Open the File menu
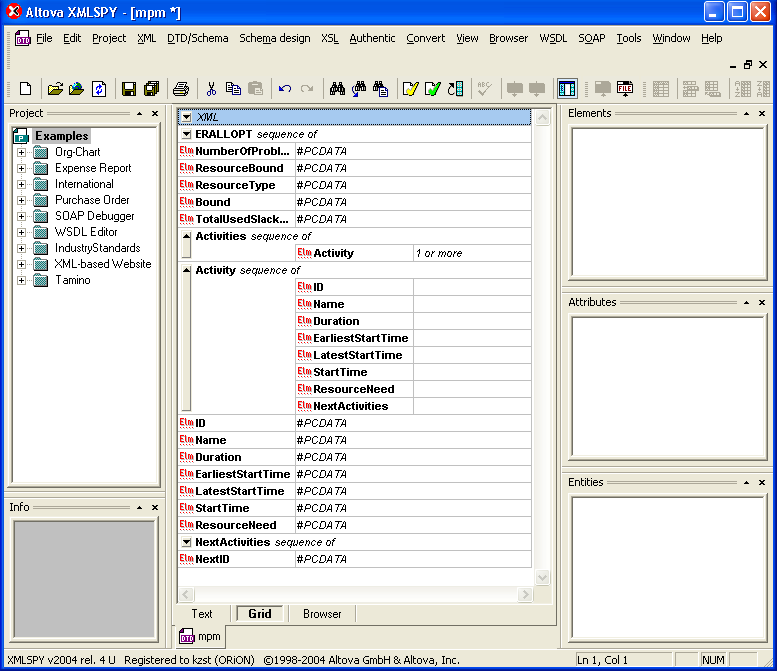This screenshot has height=671, width=777. [44, 38]
